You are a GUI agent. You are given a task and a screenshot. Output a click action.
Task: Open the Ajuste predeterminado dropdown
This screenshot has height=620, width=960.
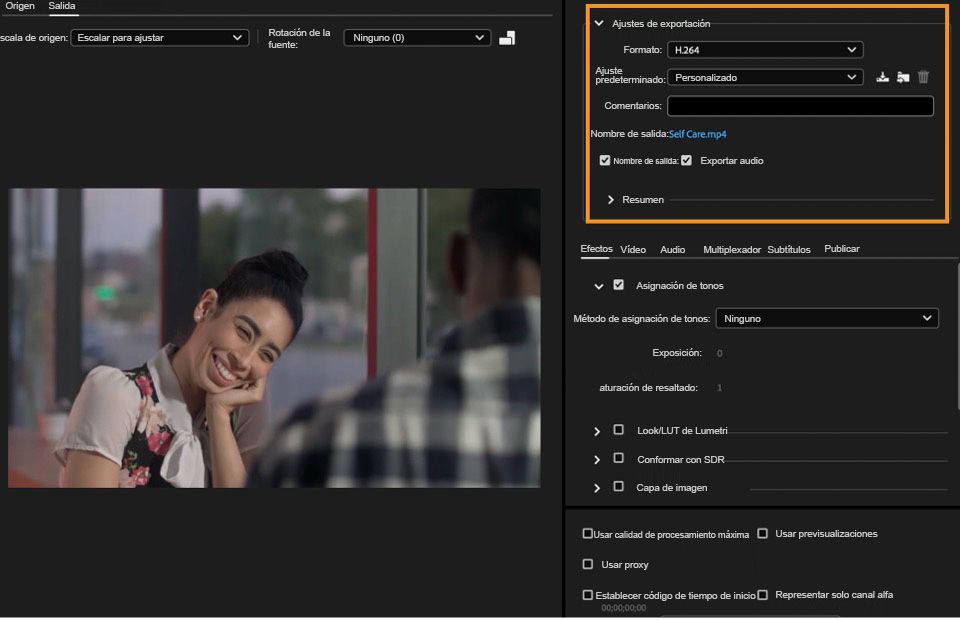765,77
